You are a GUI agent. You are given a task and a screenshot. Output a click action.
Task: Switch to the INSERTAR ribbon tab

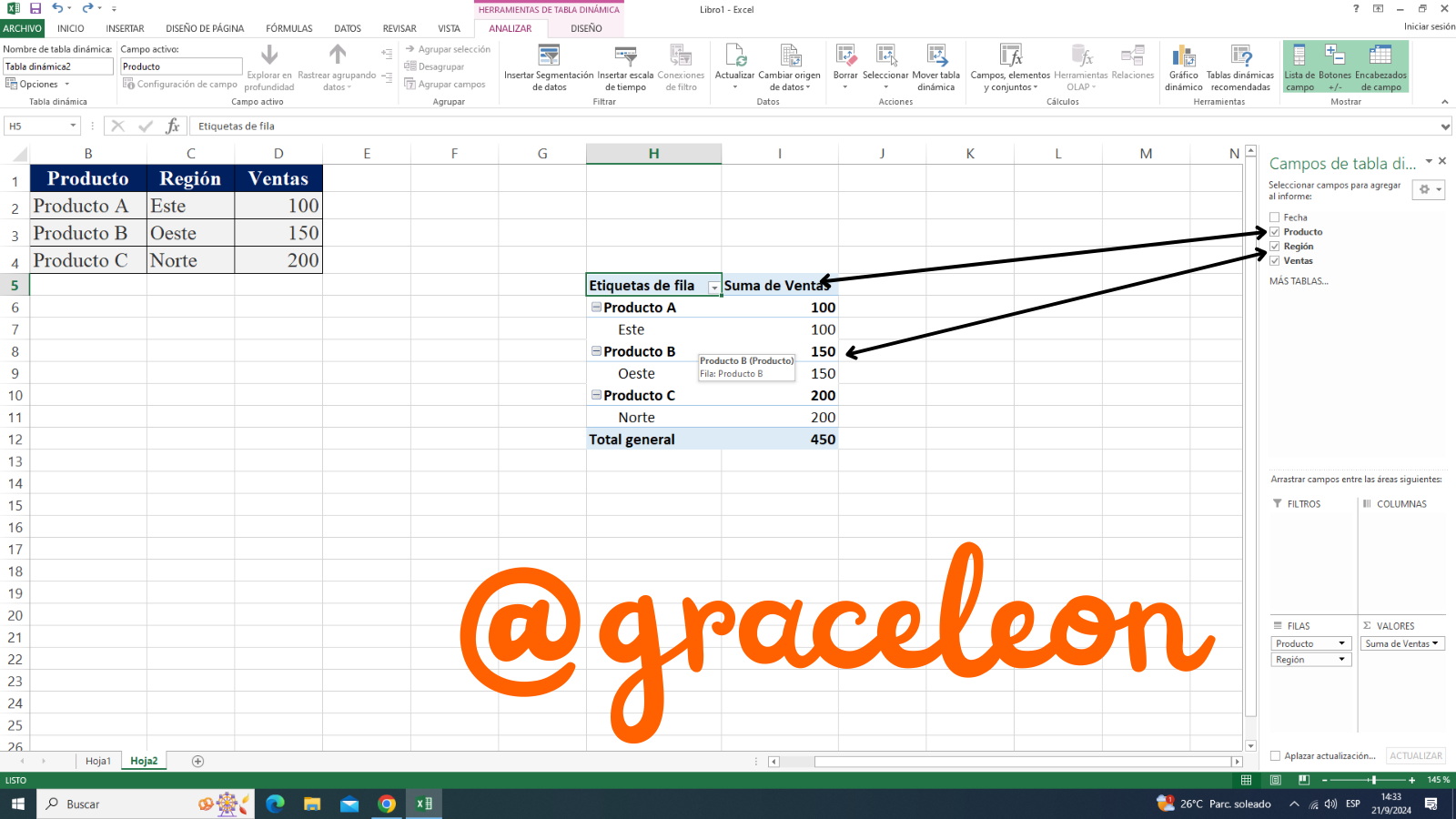(125, 28)
